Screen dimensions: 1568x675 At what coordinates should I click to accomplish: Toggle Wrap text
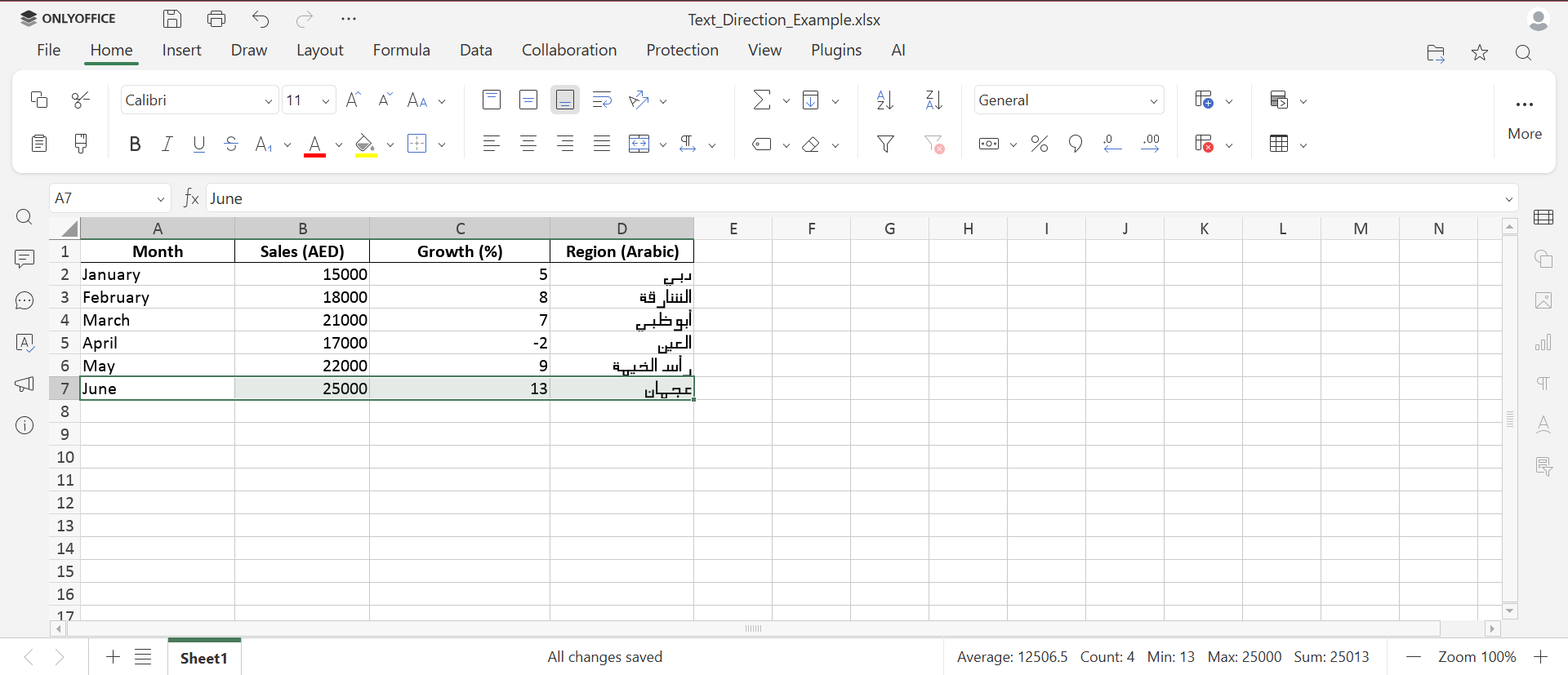602,100
